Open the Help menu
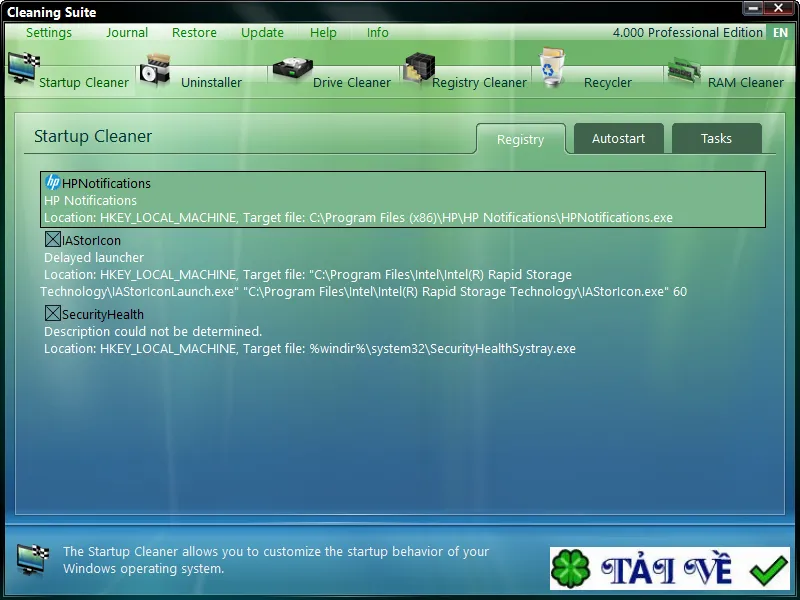The image size is (800, 600). 323,33
